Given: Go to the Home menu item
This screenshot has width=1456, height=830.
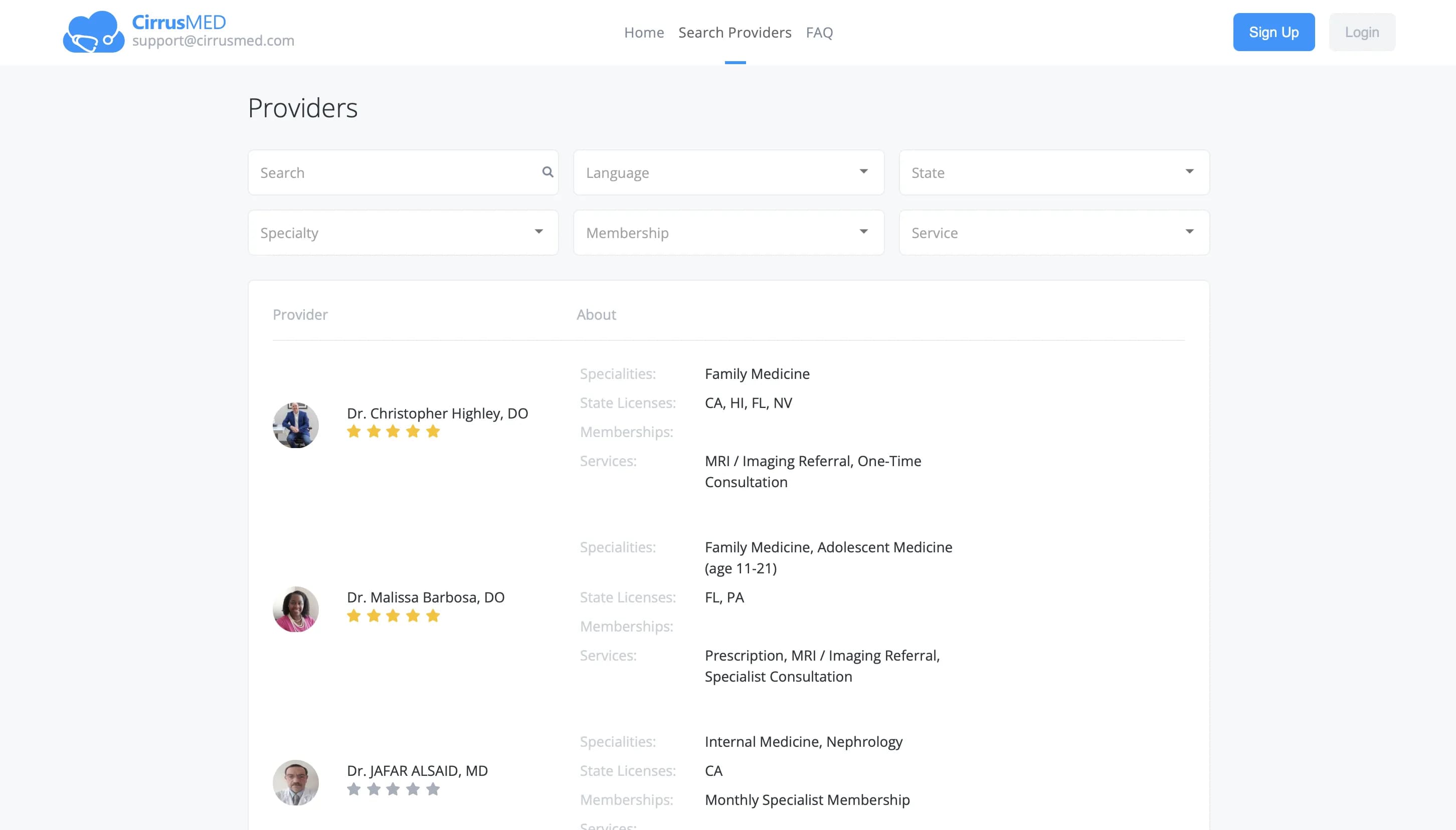Looking at the screenshot, I should coord(644,33).
